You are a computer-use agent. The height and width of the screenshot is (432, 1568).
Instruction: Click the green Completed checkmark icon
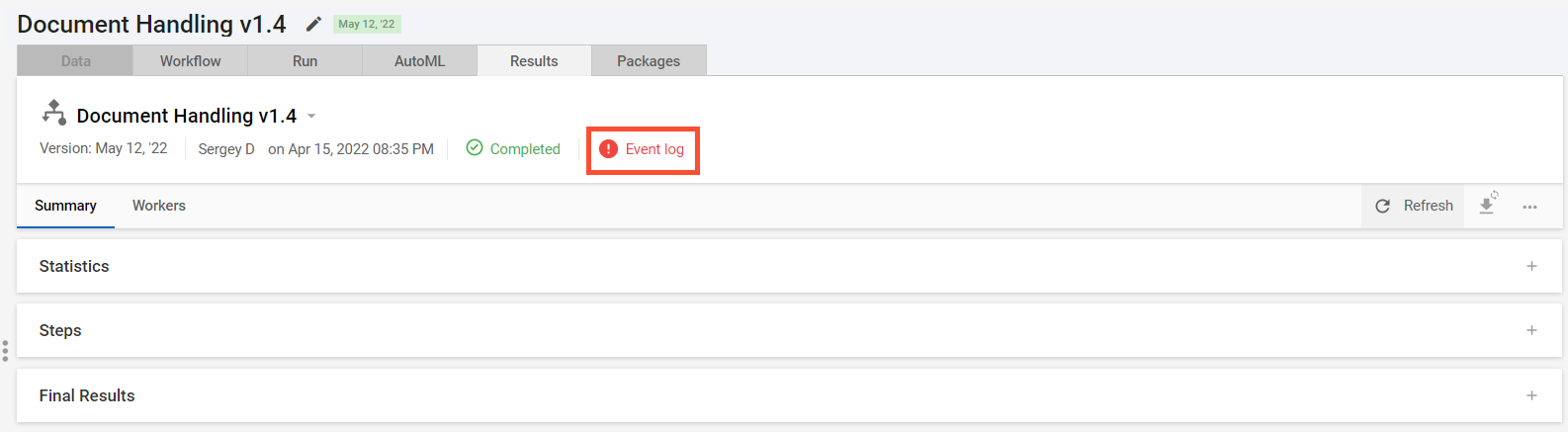click(475, 147)
